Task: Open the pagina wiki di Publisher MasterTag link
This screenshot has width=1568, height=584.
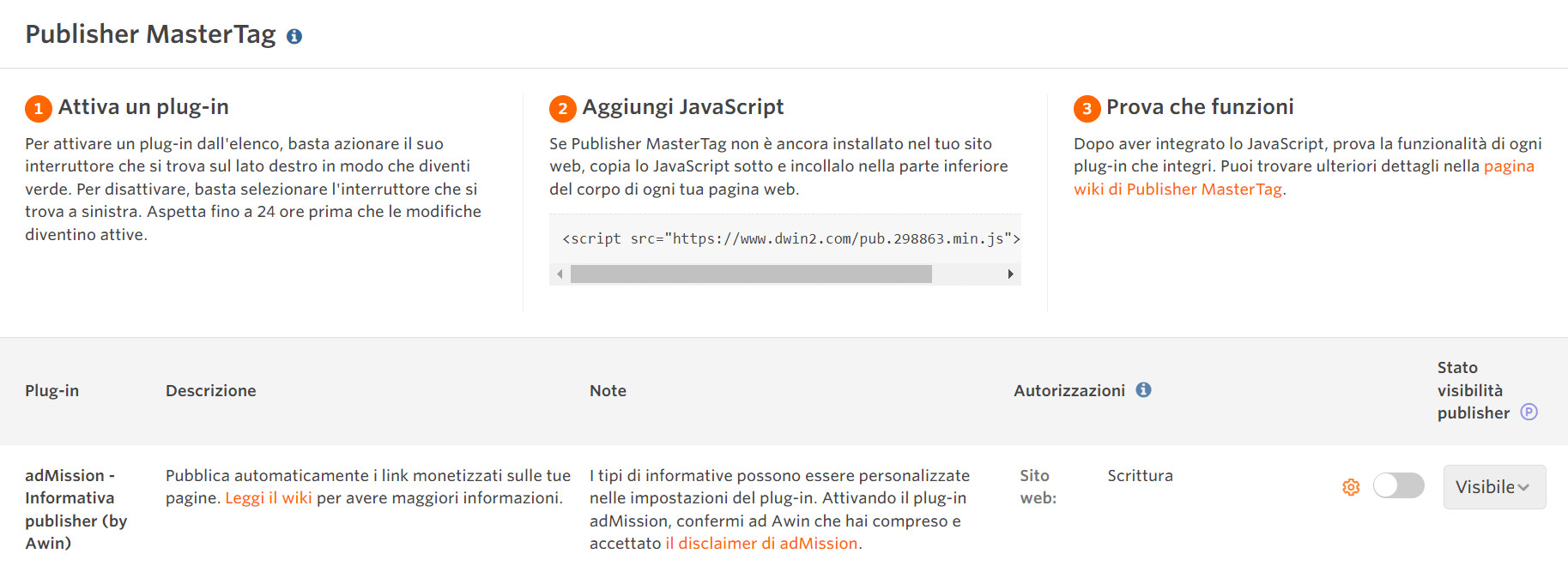Action: [1178, 190]
